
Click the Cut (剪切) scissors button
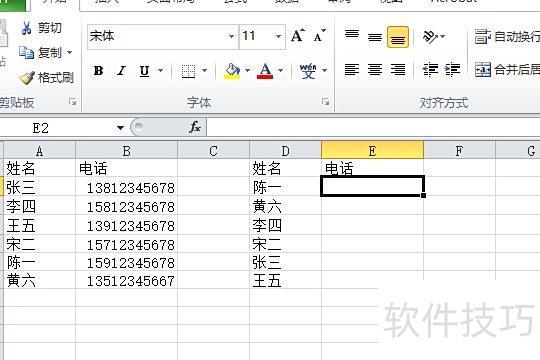point(41,28)
